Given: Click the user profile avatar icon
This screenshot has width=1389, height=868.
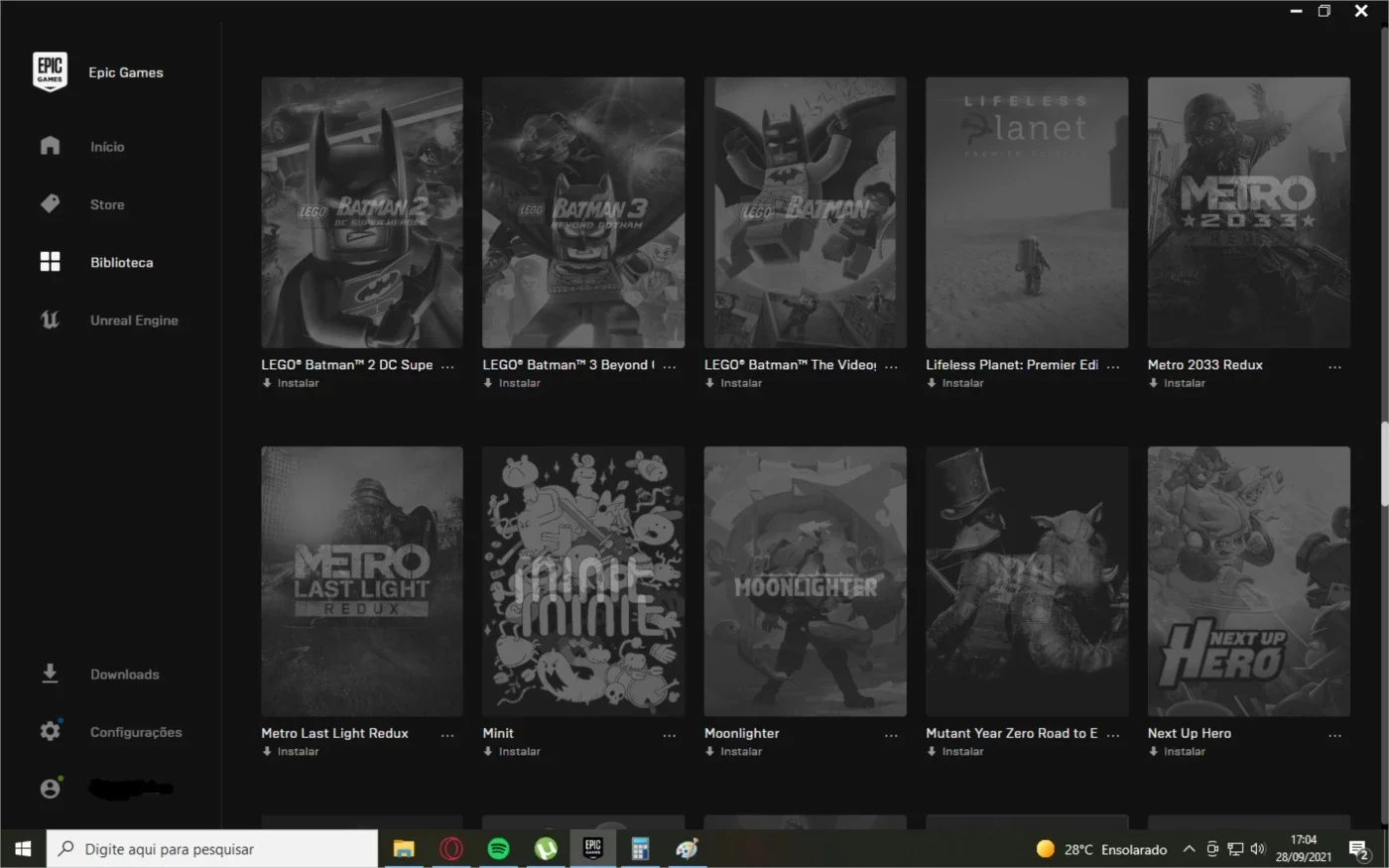Looking at the screenshot, I should [50, 789].
